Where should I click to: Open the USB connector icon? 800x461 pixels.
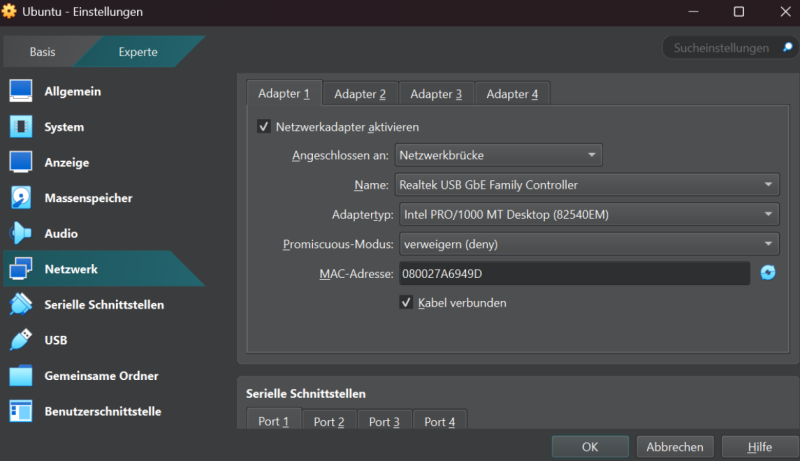[x=20, y=340]
